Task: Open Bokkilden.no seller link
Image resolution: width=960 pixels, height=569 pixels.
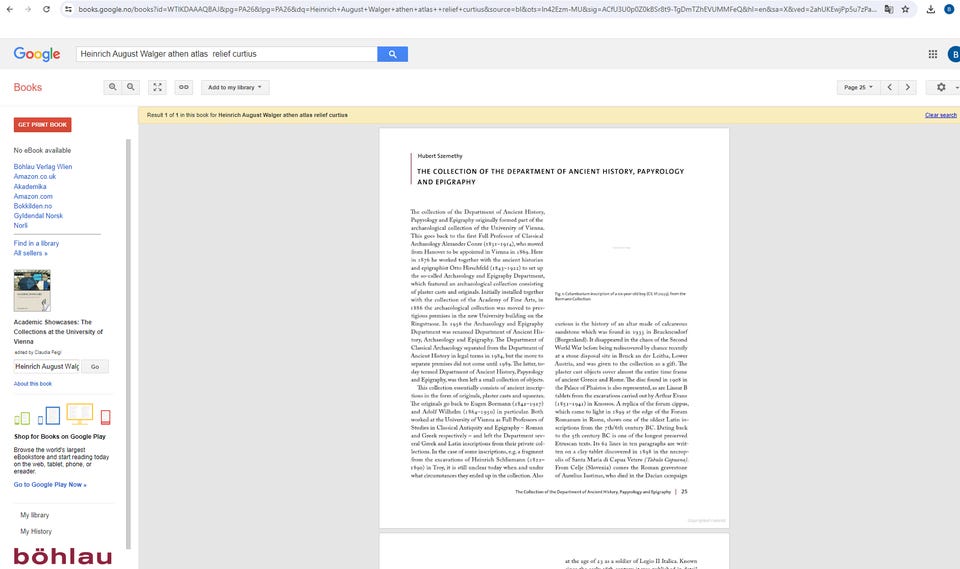Action: point(33,206)
